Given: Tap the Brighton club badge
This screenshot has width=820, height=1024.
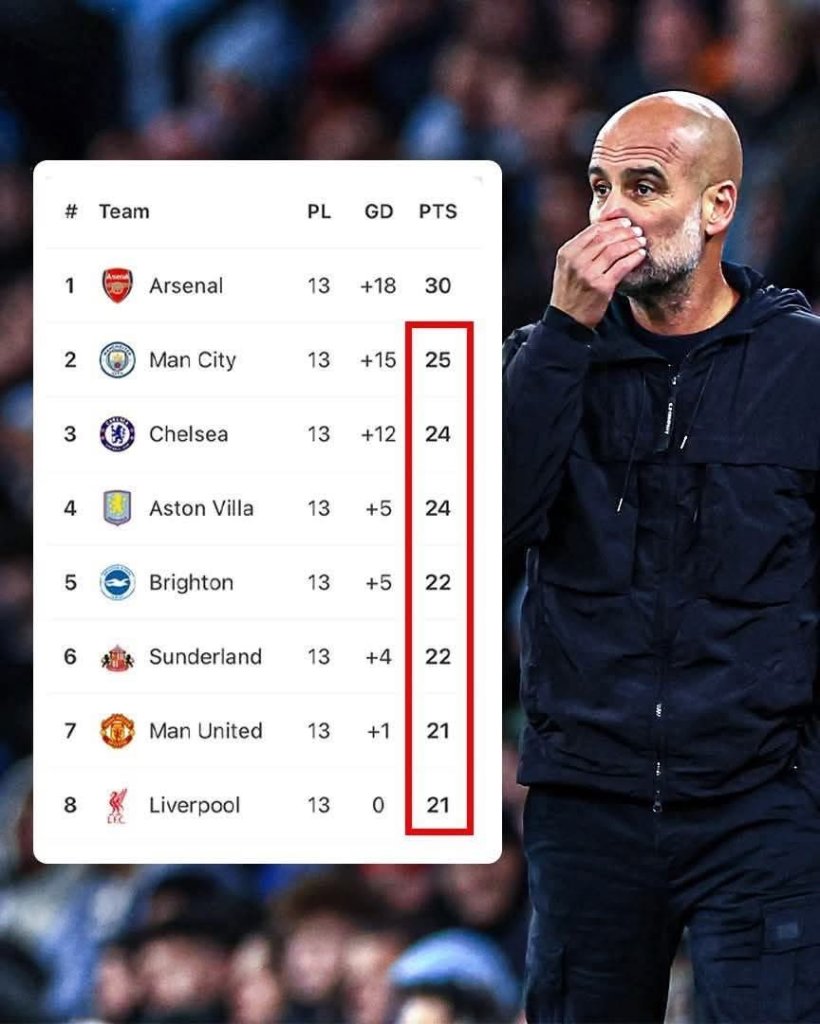Looking at the screenshot, I should (x=117, y=582).
